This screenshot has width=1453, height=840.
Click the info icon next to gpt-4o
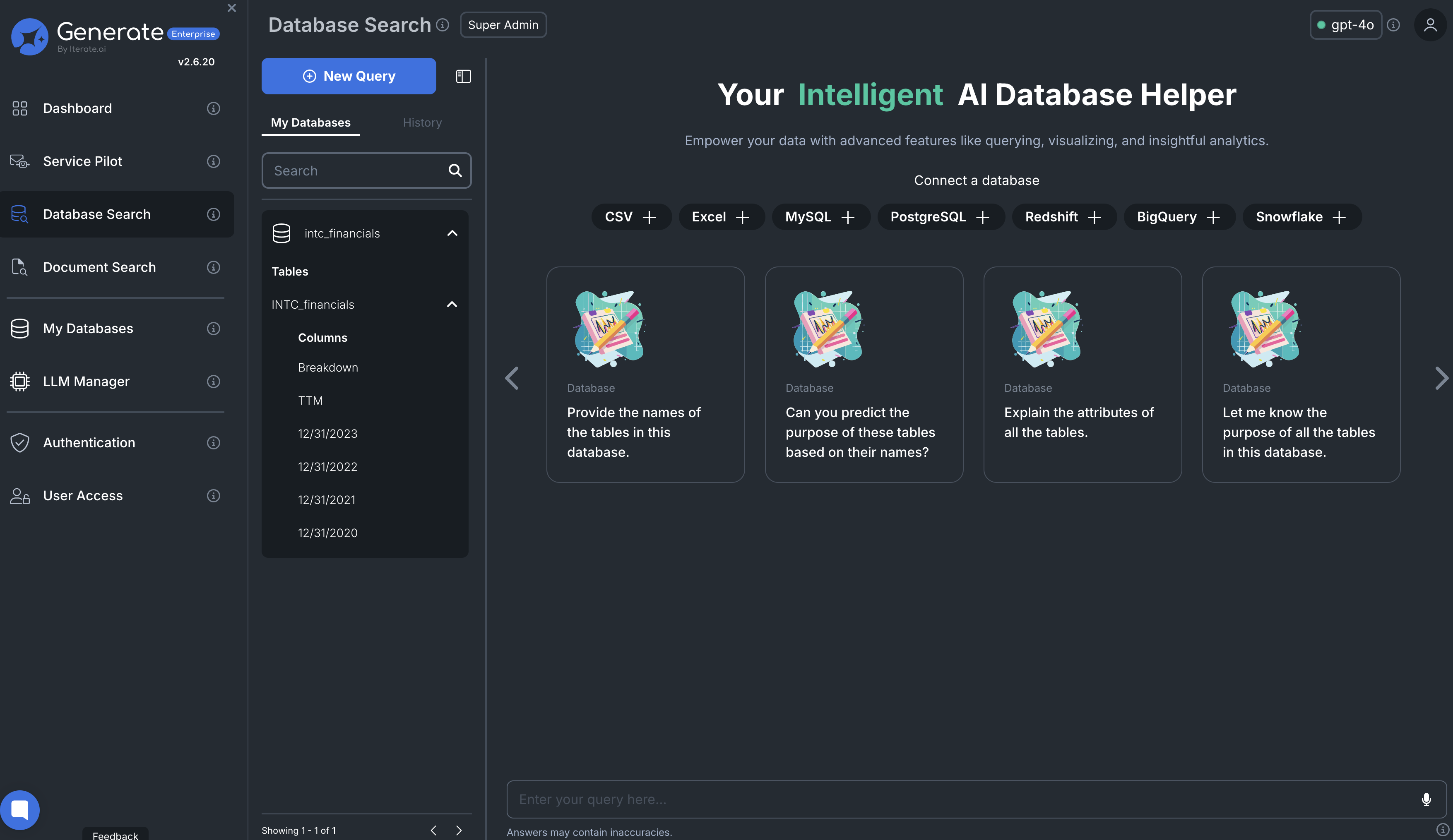[1394, 25]
